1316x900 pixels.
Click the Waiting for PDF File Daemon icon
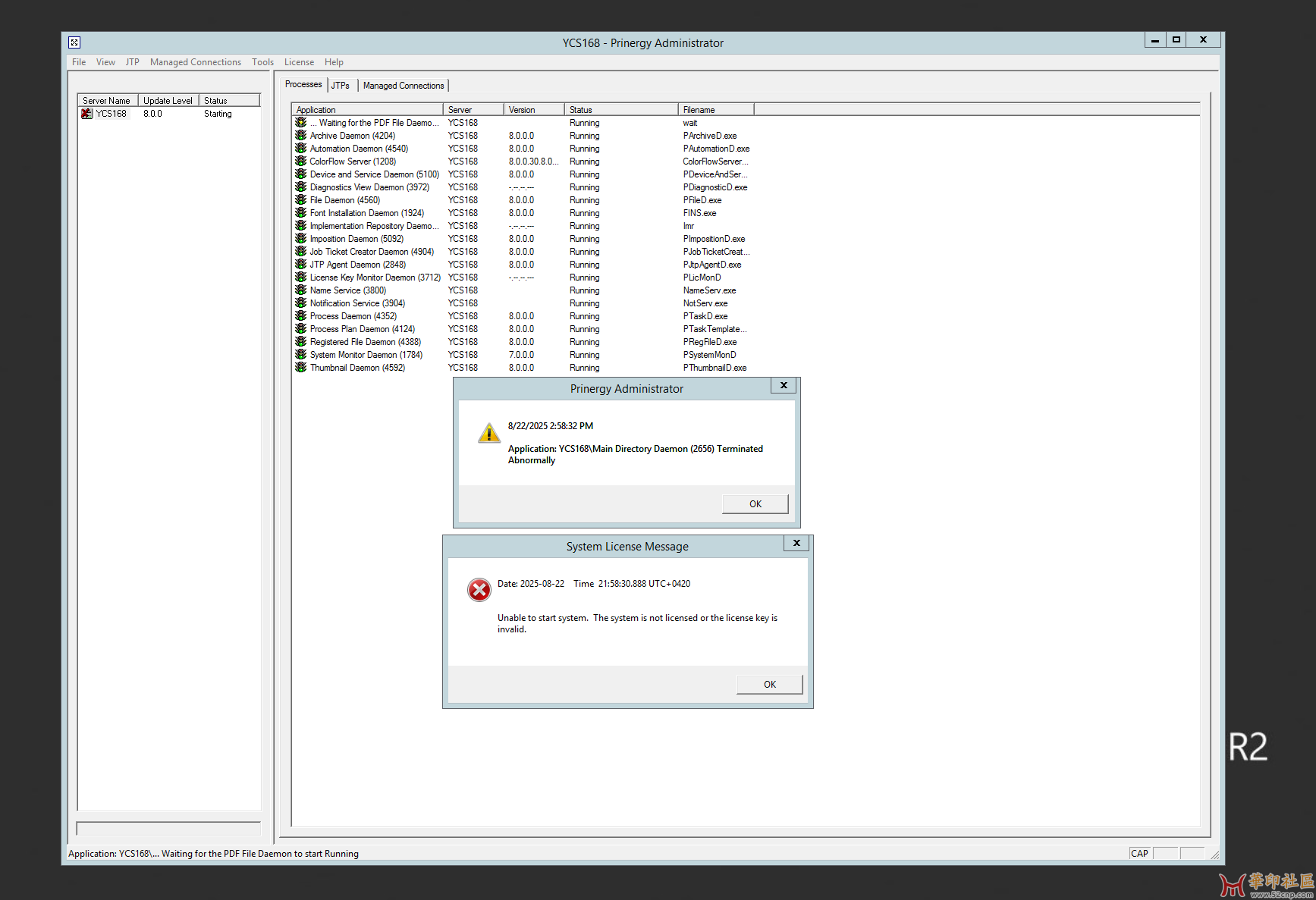[x=301, y=123]
